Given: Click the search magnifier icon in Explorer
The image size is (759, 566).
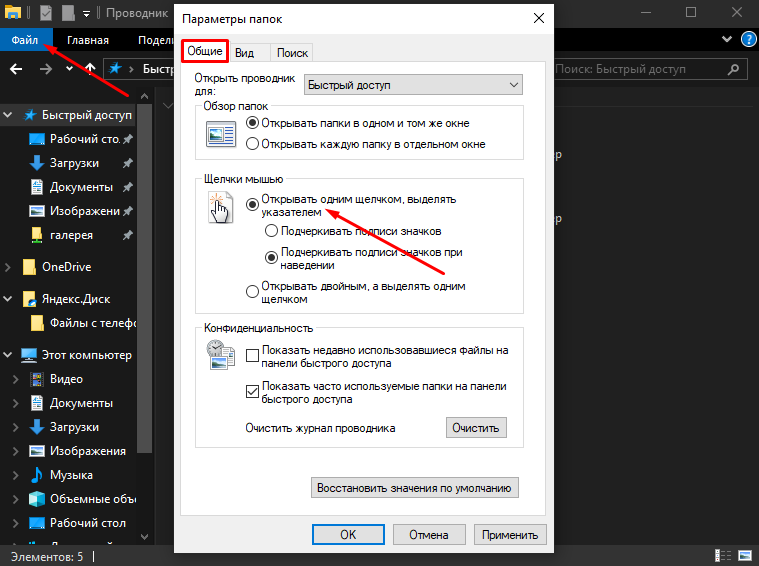Looking at the screenshot, I should coord(733,69).
